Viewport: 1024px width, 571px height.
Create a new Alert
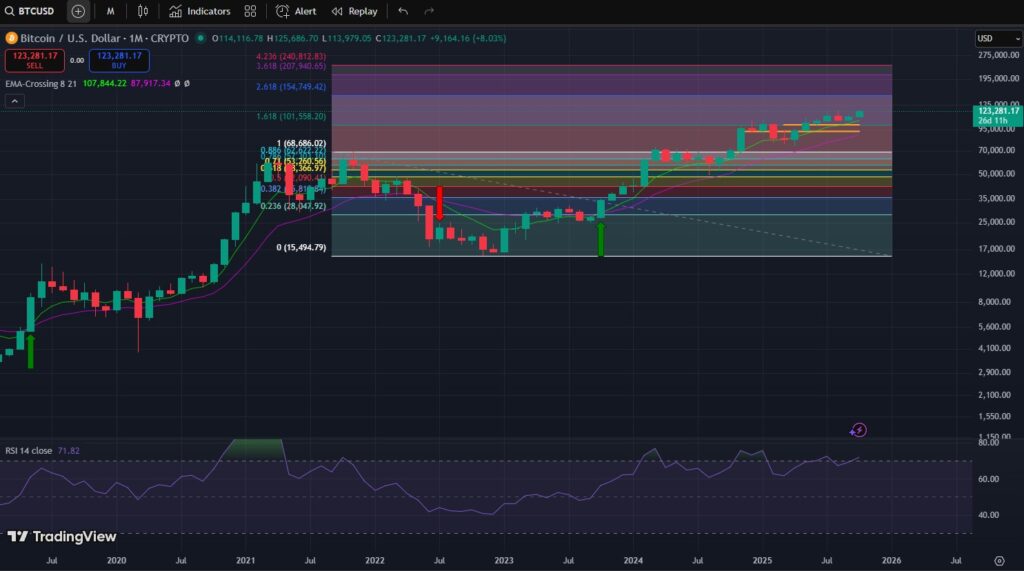coord(296,11)
